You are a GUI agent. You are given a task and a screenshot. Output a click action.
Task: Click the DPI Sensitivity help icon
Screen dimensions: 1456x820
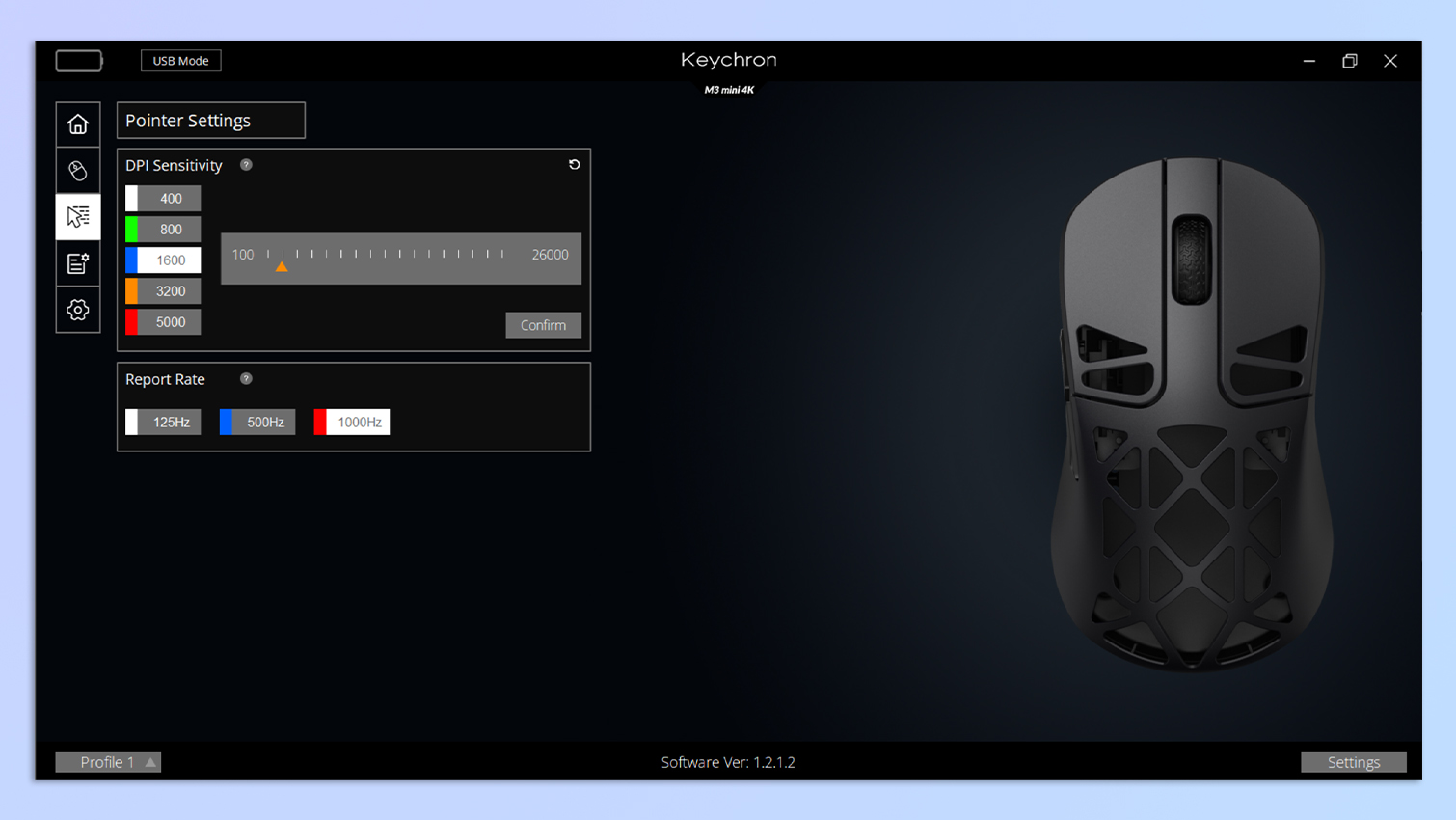[246, 165]
